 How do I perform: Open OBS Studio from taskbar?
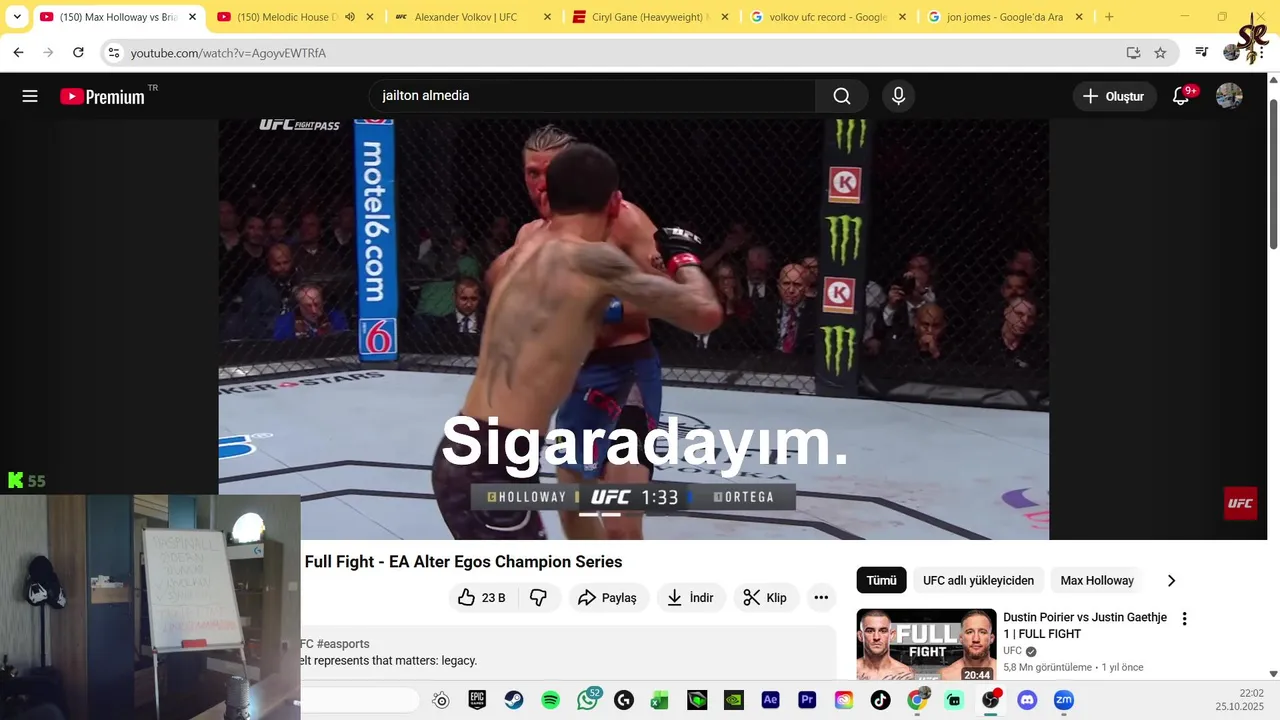(990, 700)
